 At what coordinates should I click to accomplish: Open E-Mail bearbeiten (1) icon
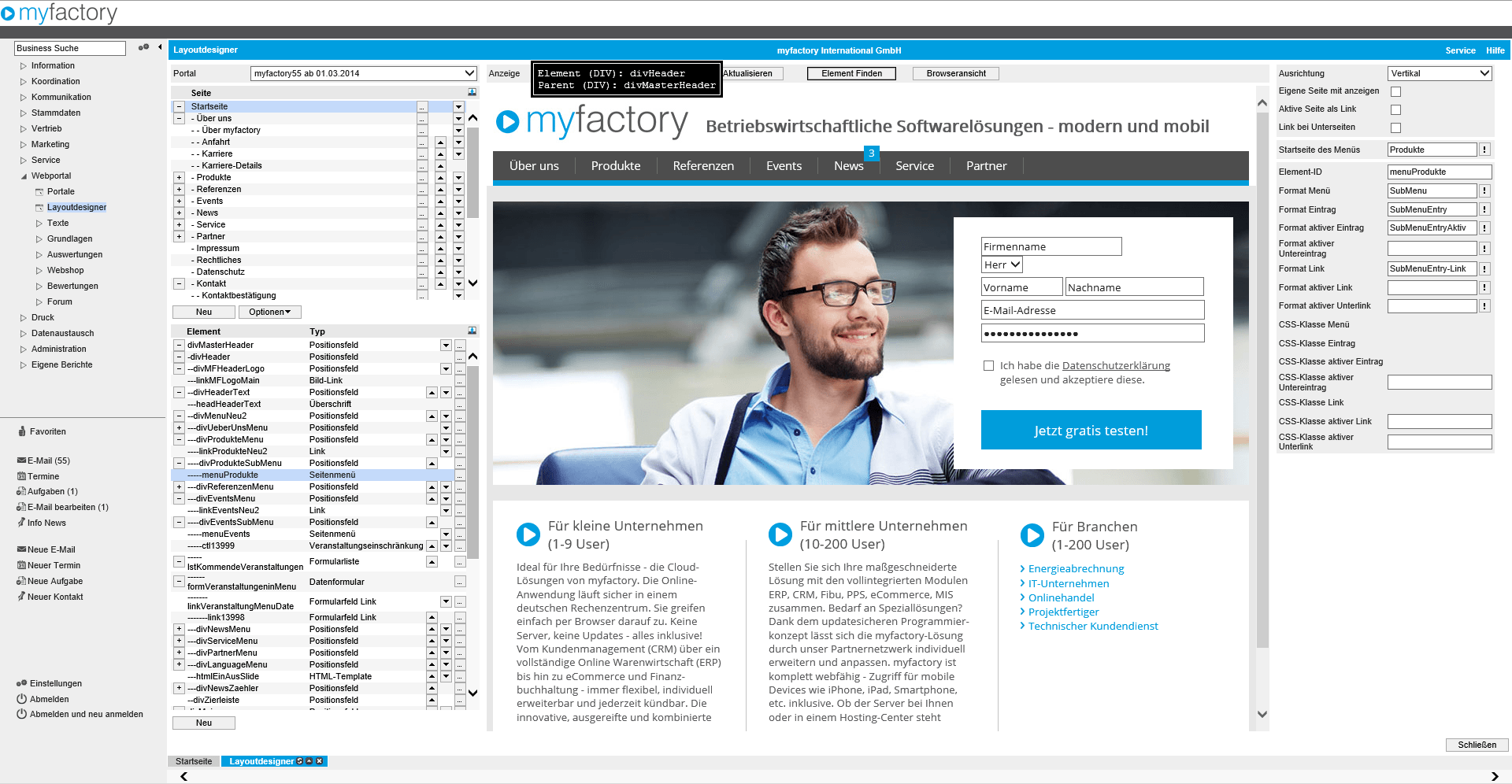tap(21, 507)
